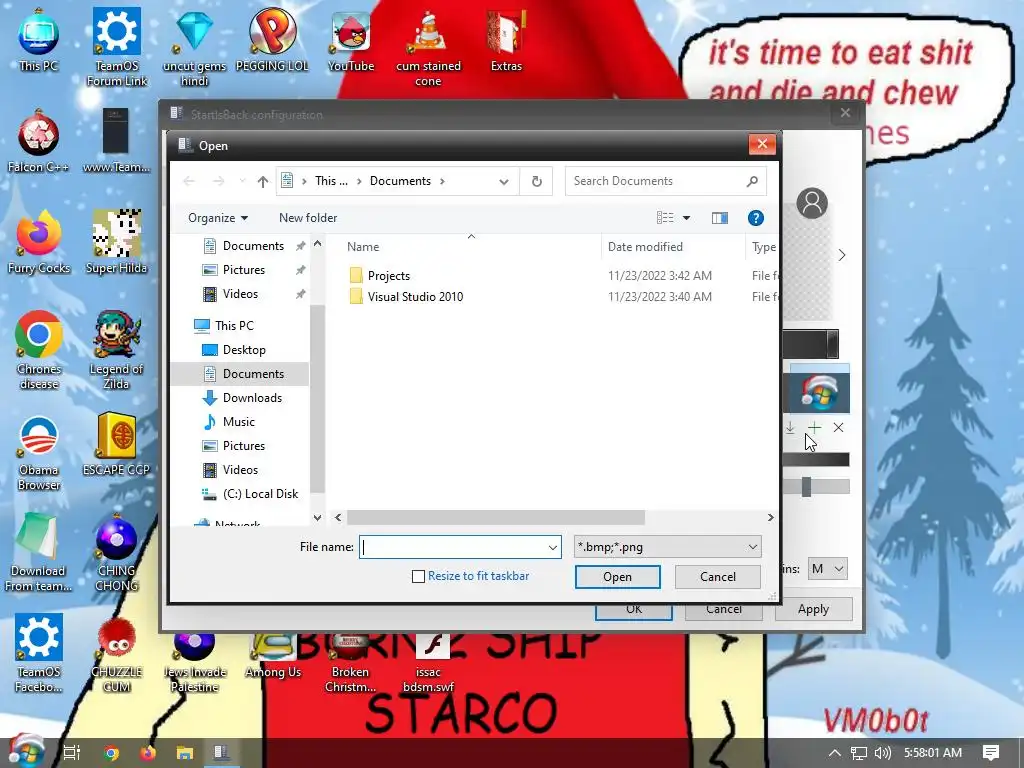This screenshot has width=1024, height=768.
Task: Open the Obama Browser shortcut
Action: (x=39, y=452)
